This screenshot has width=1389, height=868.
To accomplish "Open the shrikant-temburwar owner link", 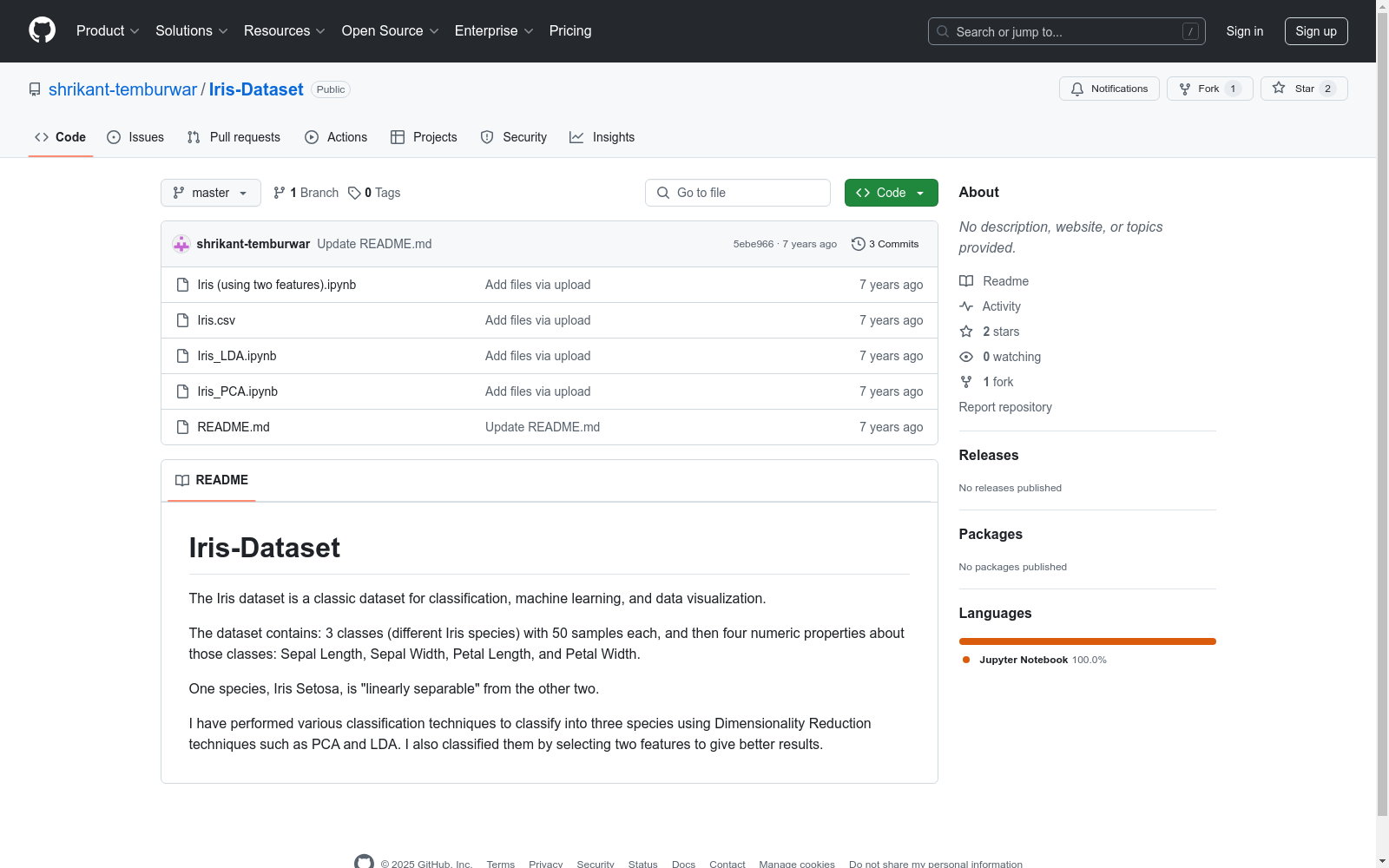I will click(x=123, y=89).
